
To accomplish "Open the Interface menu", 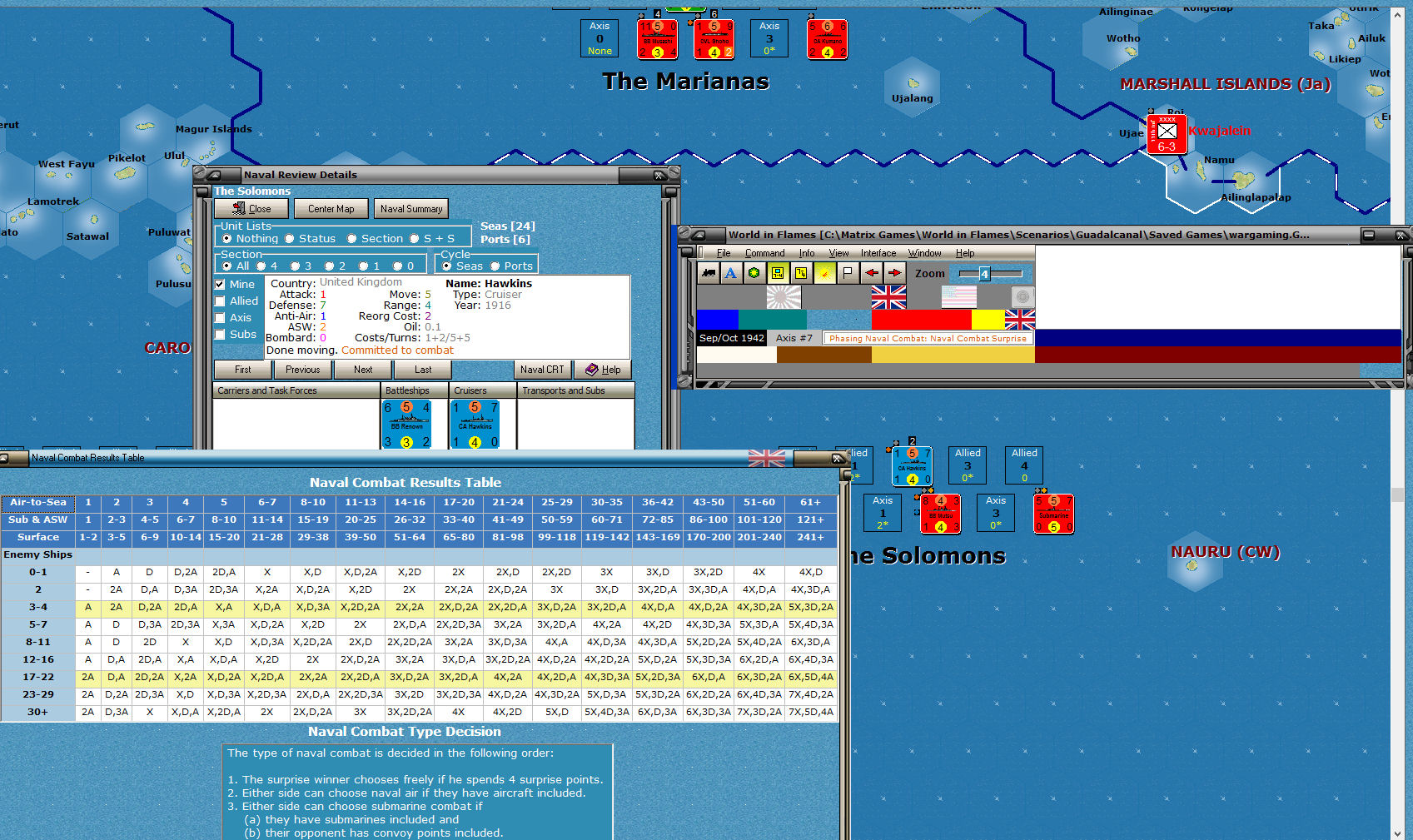I will point(878,253).
